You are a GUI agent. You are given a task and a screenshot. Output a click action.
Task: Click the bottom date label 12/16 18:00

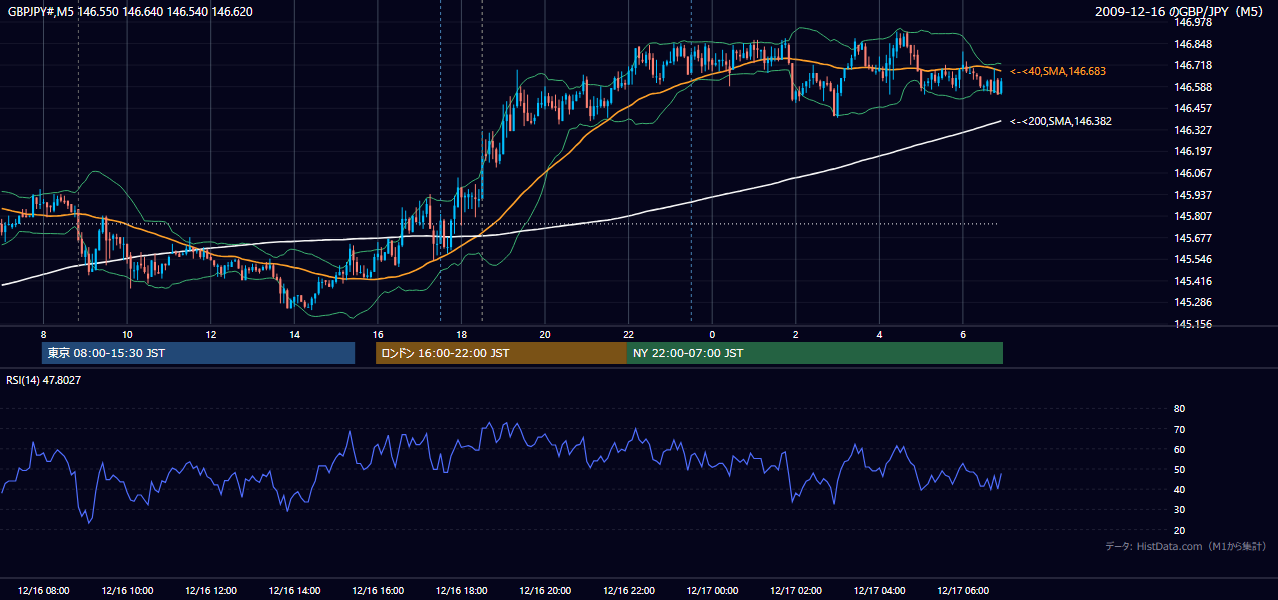click(461, 591)
